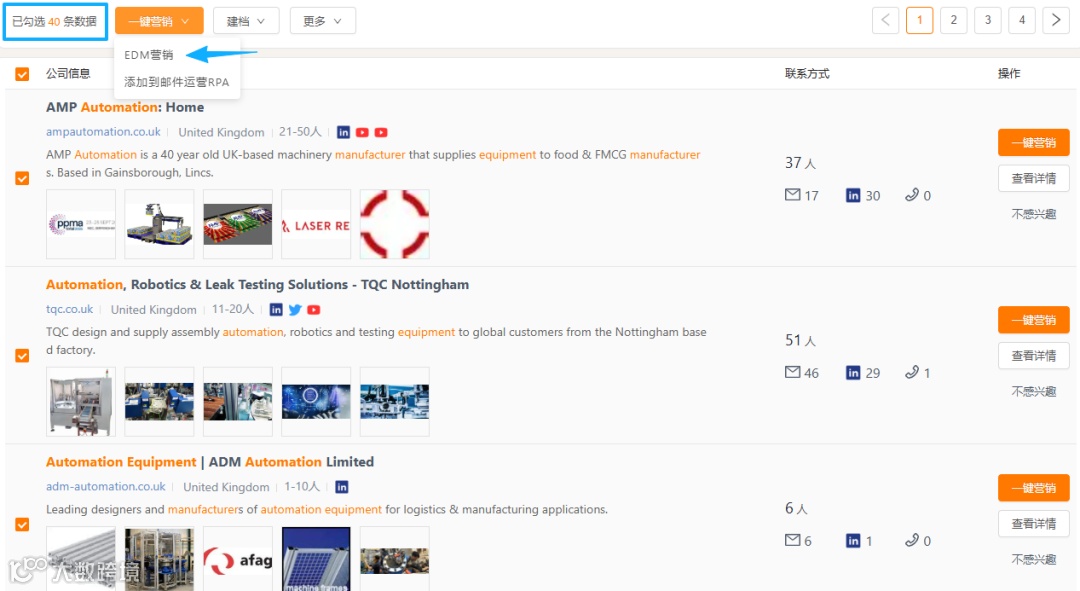Uncheck TQC Nottingham row checkbox
Viewport: 1080px width, 591px height.
pyautogui.click(x=22, y=355)
